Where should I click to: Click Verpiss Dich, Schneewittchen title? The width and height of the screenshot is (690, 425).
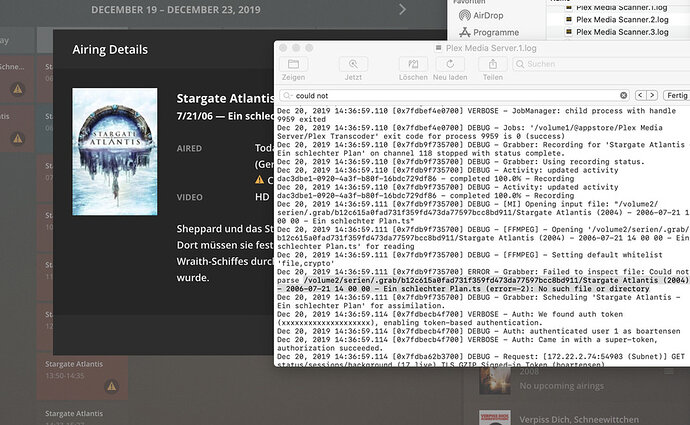pos(579,419)
